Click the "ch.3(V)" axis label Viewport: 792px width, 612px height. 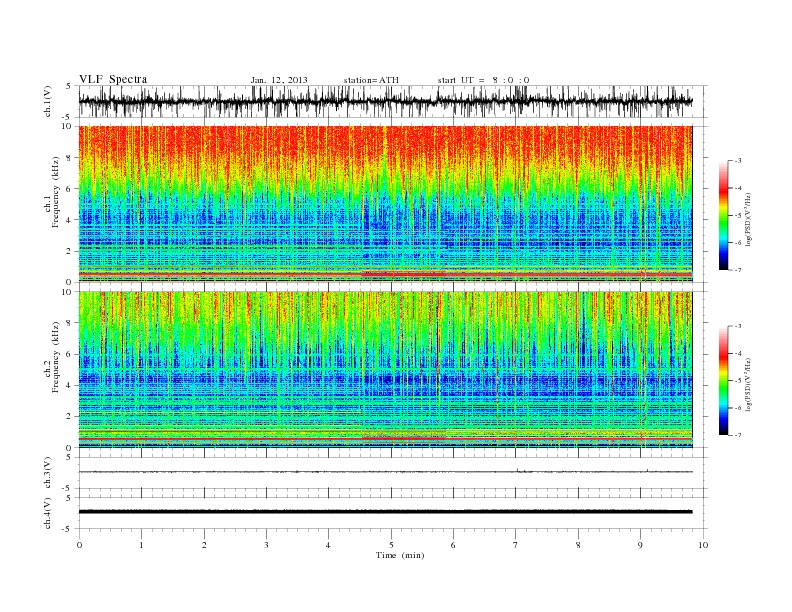click(x=48, y=473)
